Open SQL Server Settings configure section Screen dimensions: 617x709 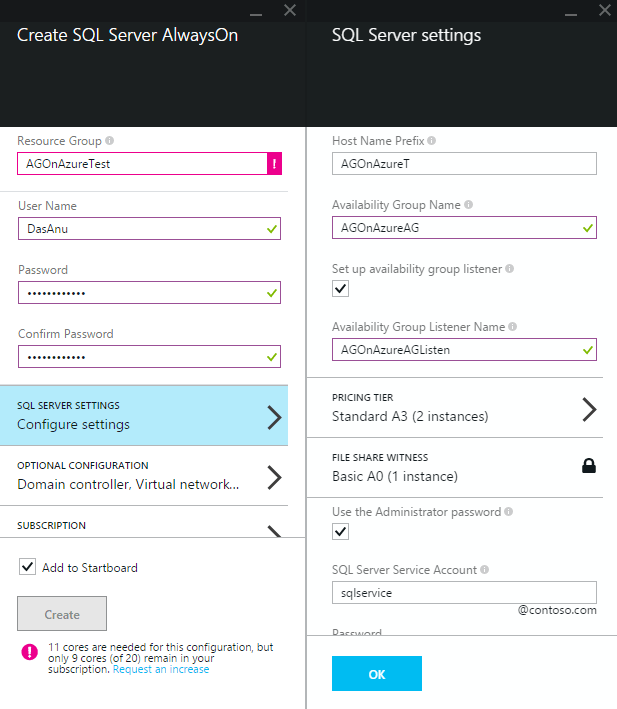coord(144,416)
